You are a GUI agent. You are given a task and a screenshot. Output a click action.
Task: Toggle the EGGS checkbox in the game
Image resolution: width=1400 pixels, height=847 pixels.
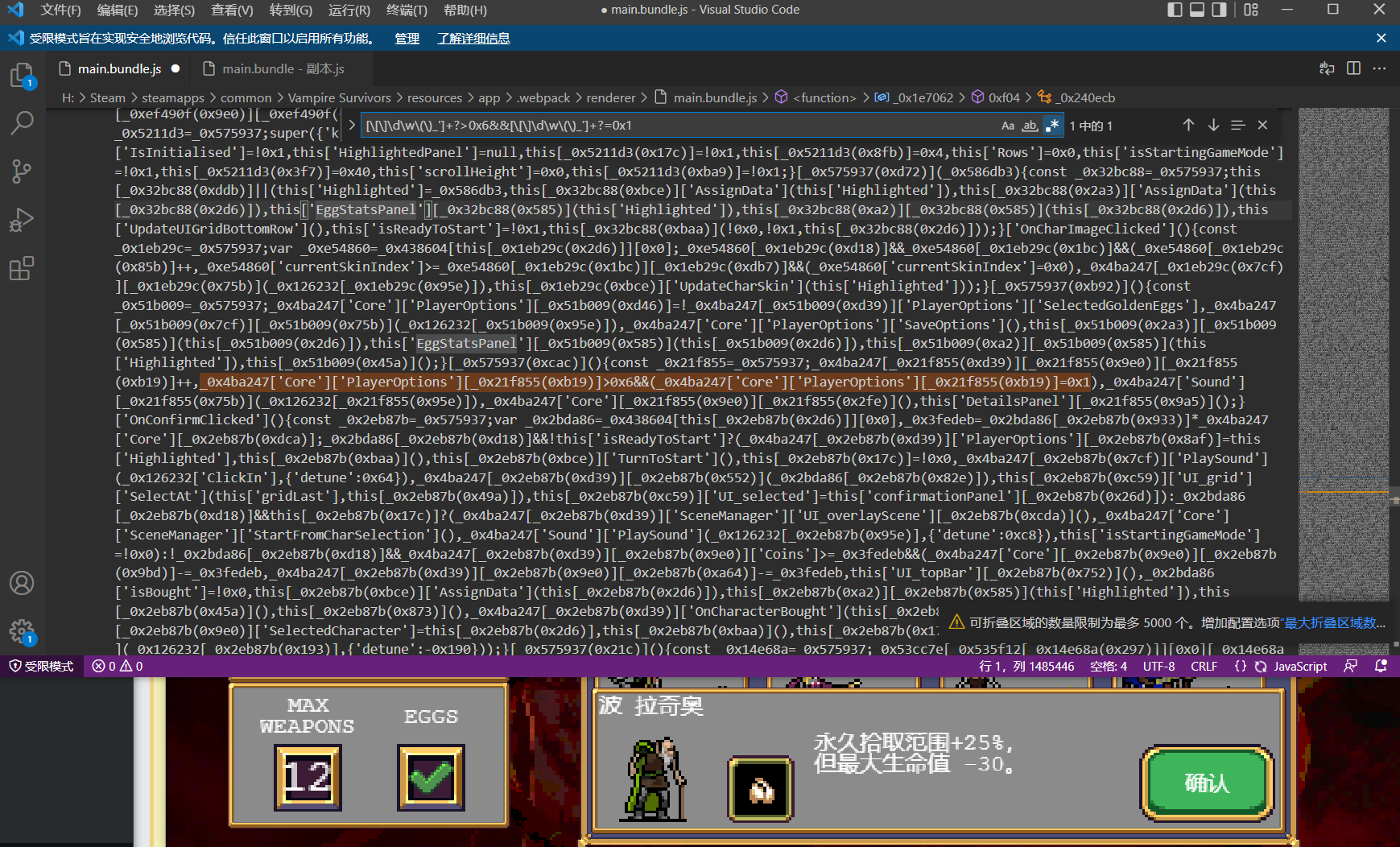click(431, 778)
